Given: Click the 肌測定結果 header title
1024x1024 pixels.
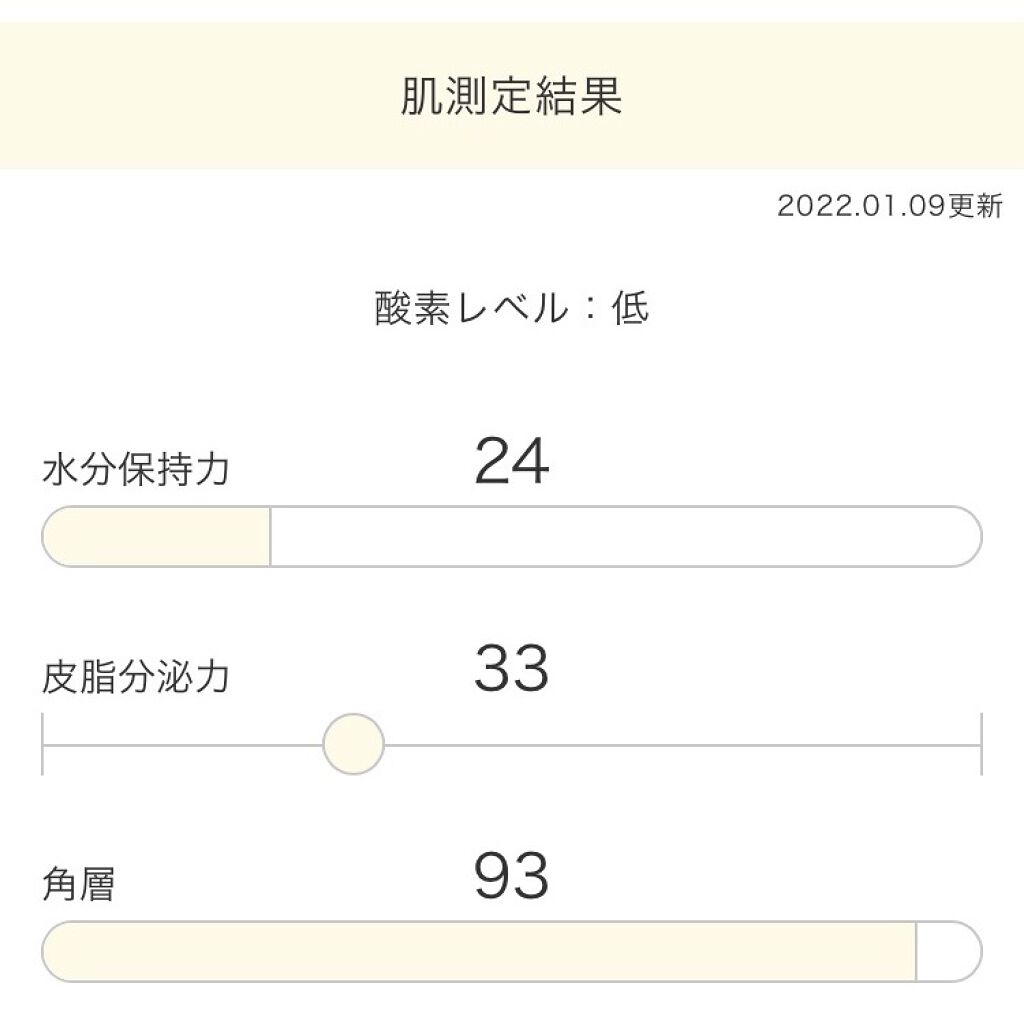Looking at the screenshot, I should pyautogui.click(x=512, y=99).
